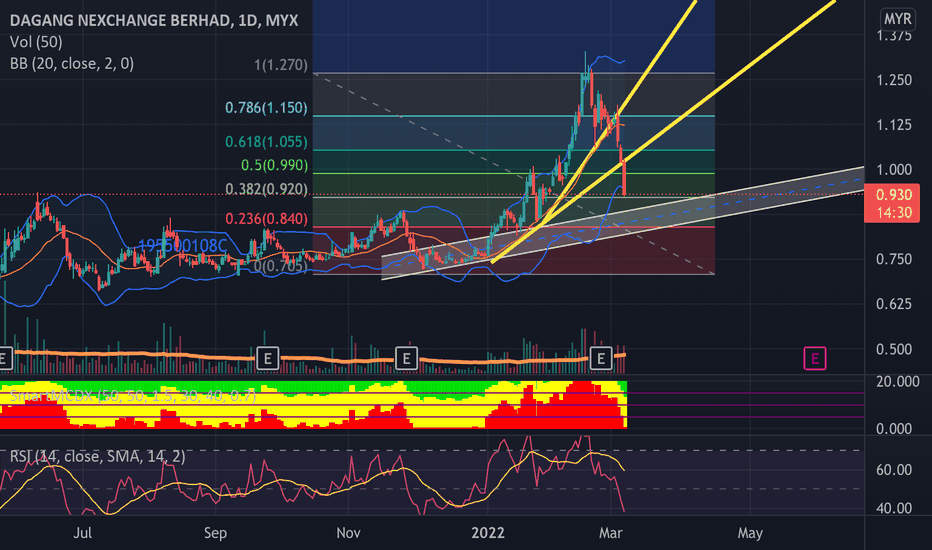The height and width of the screenshot is (550, 932).
Task: Open the earnings marker near late November
Action: tap(407, 359)
